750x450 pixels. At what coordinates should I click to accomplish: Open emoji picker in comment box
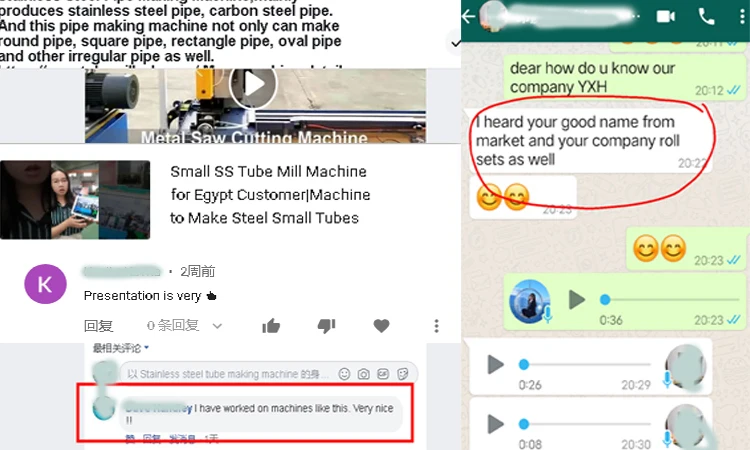[344, 374]
